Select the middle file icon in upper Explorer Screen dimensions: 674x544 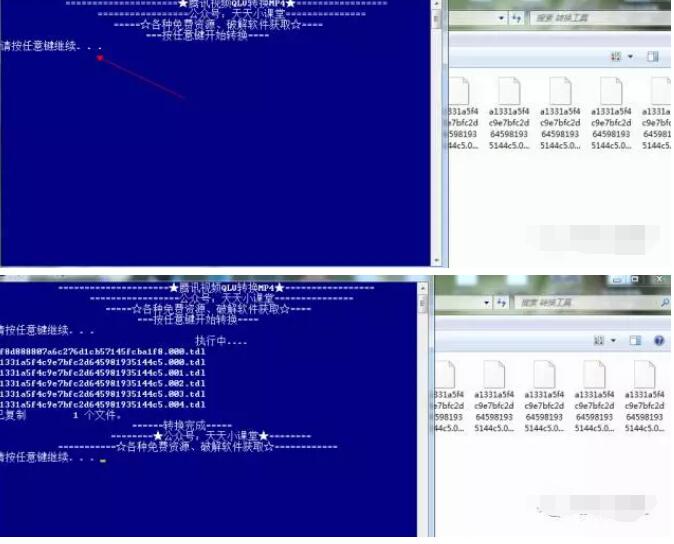[x=560, y=91]
